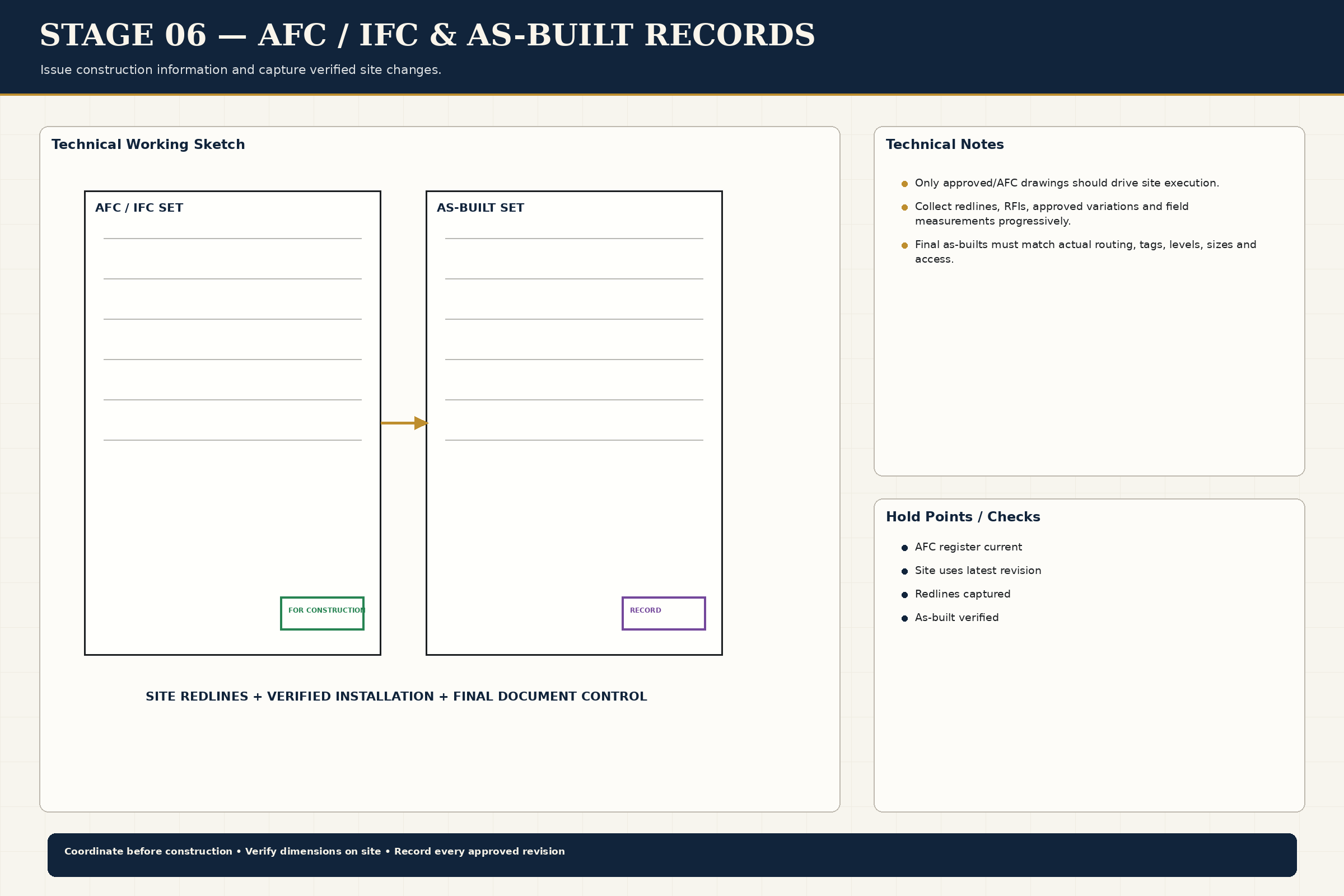Click the 'AFC / IFC SET' label
This screenshot has height=896, width=1344.
tap(139, 208)
